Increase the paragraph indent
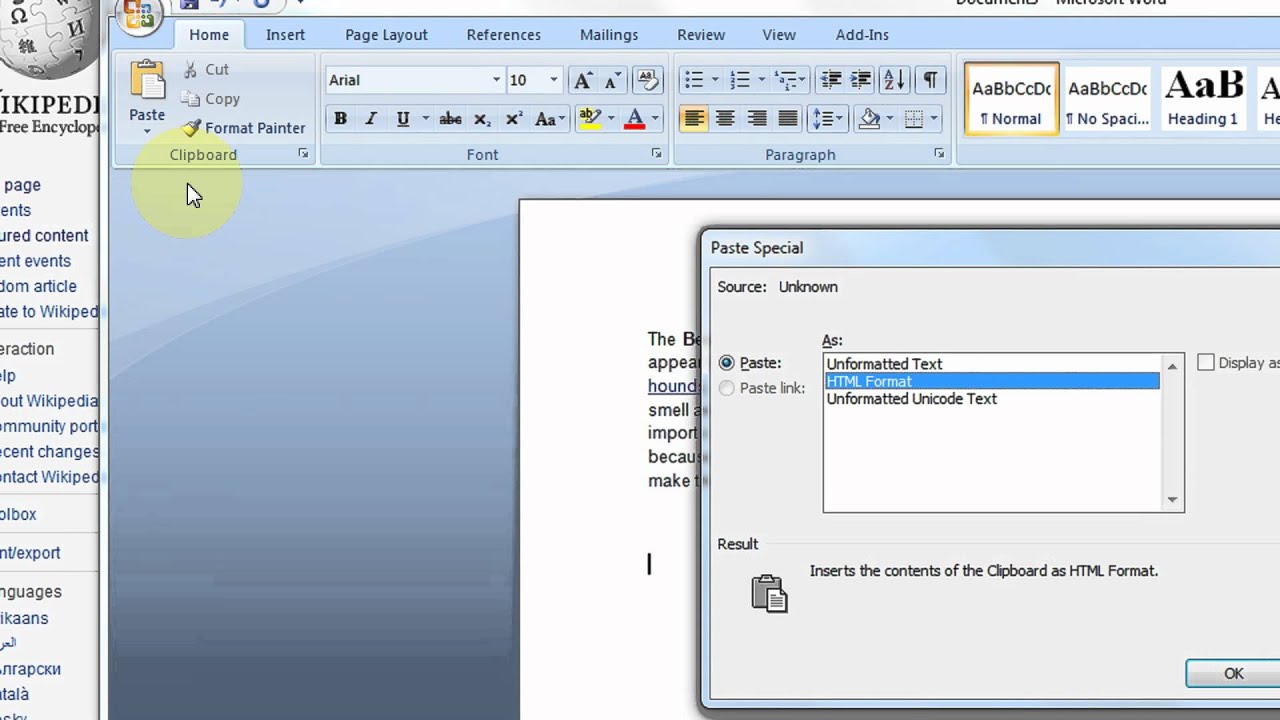Viewport: 1280px width, 720px height. click(862, 80)
